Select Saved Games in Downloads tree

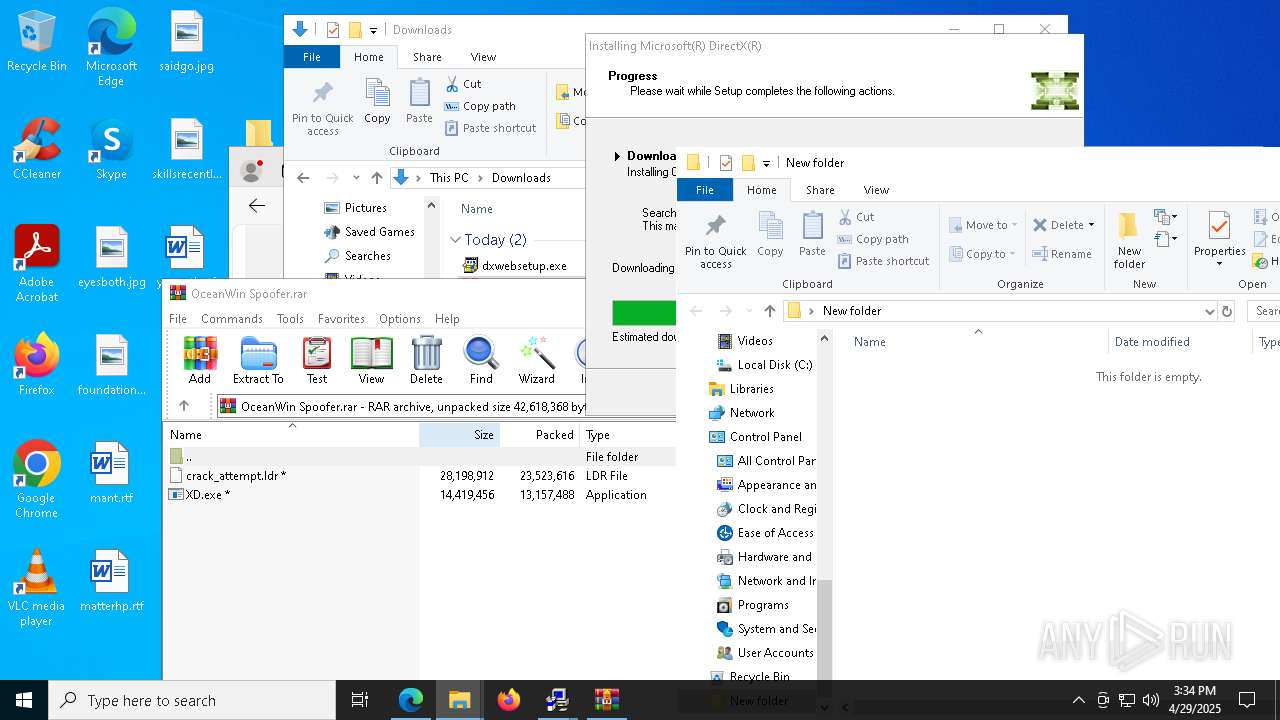coord(369,232)
